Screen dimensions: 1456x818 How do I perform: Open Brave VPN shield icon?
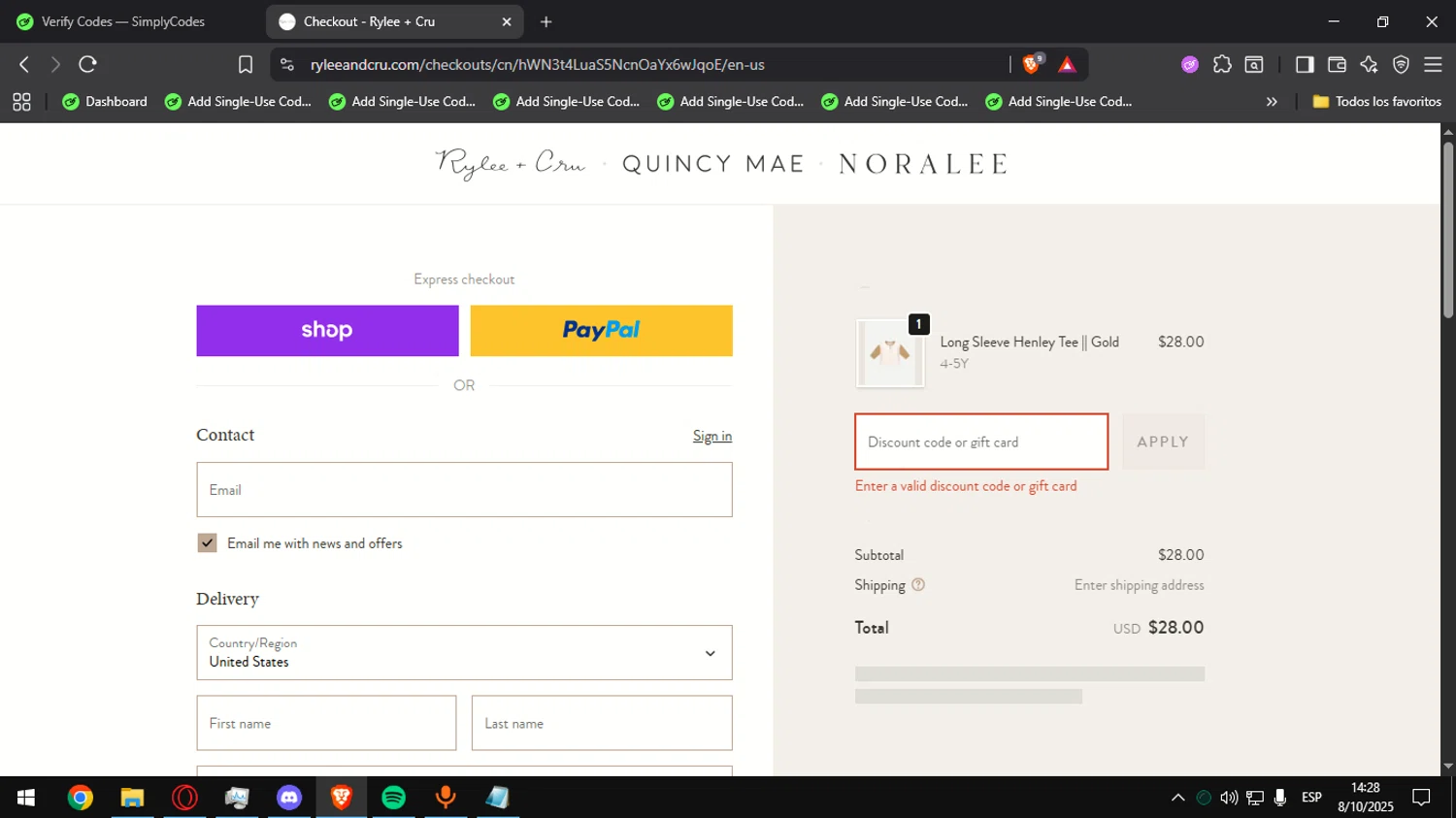[1401, 64]
